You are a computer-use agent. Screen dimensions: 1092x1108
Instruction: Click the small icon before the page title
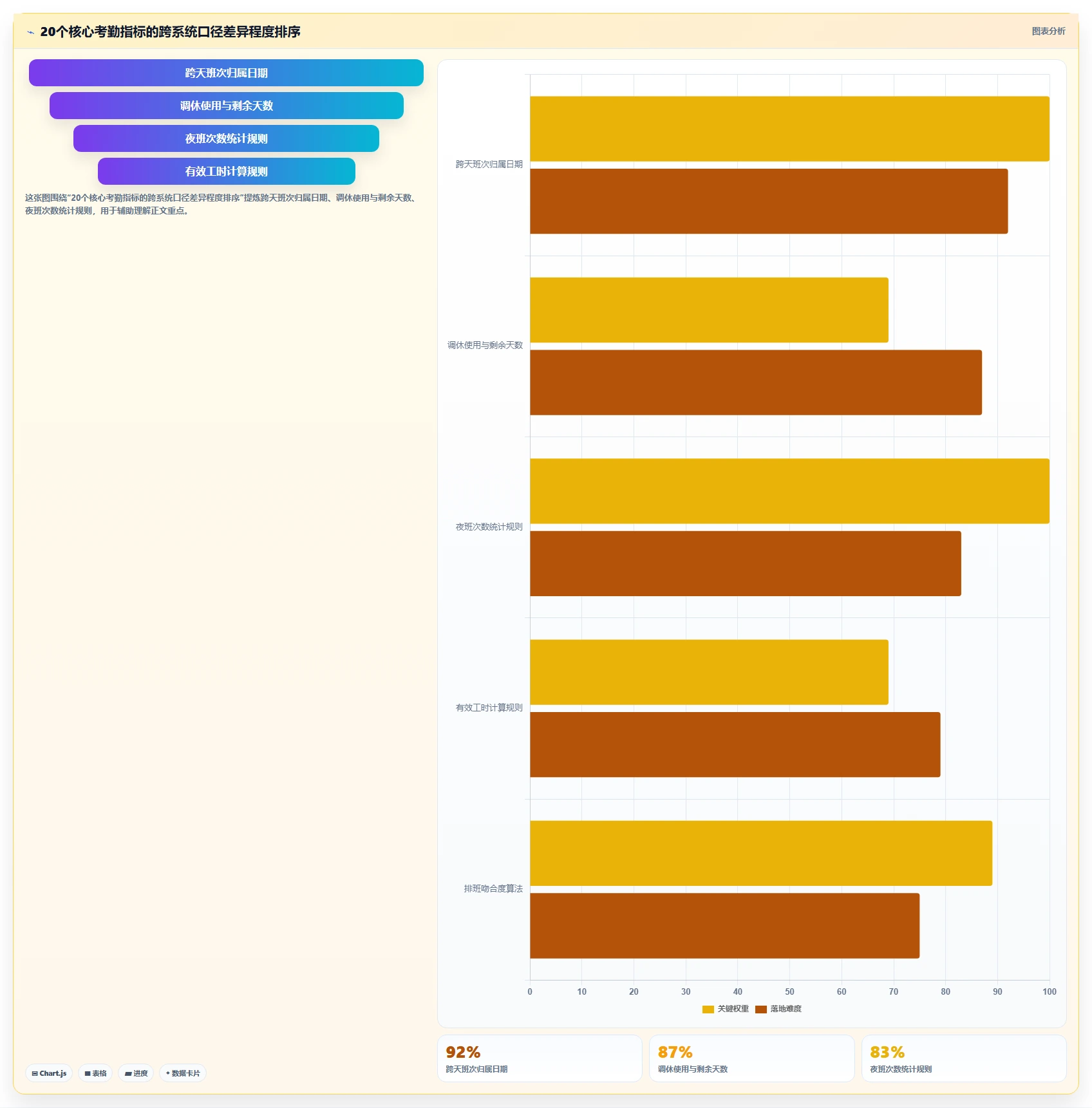(30, 32)
